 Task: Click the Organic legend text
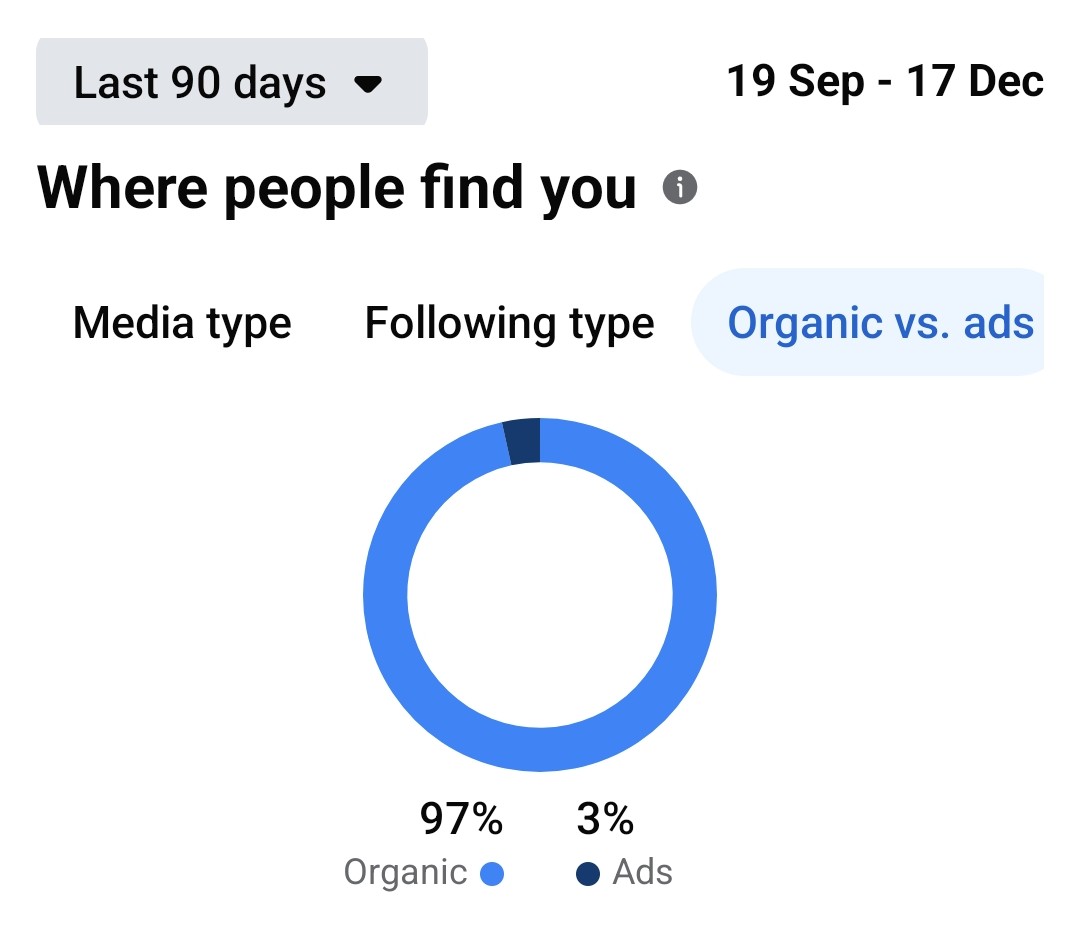pyautogui.click(x=405, y=872)
